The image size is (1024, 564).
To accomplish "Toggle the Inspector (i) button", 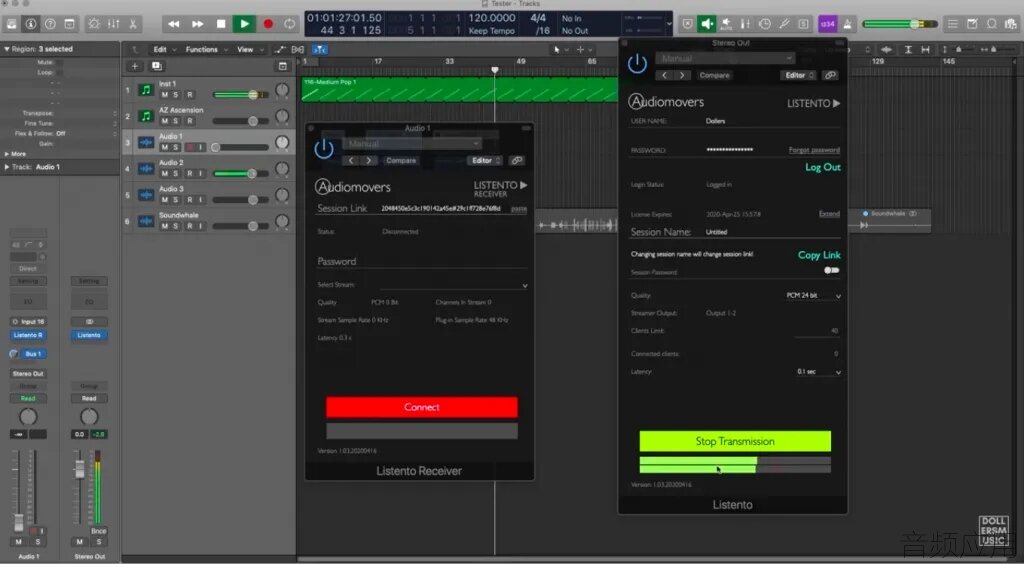I will click(31, 24).
